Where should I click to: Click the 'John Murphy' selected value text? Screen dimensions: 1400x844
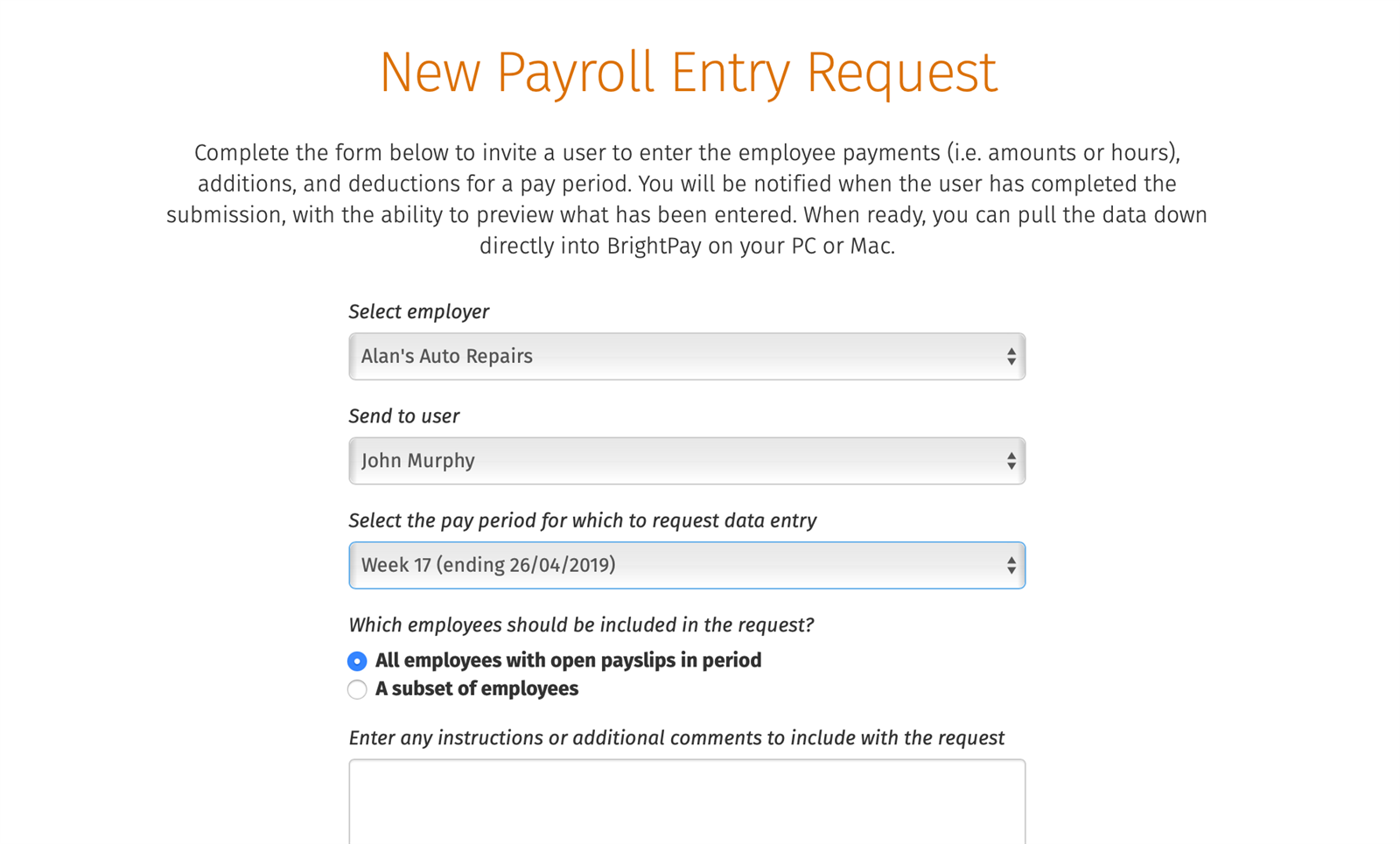pos(418,461)
